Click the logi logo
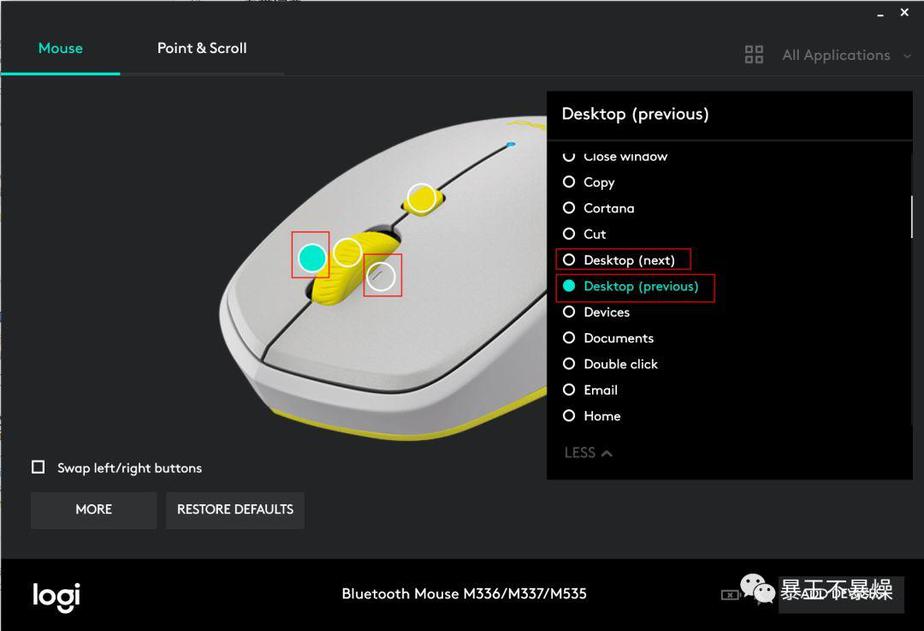Screen dimensions: 924x631 (56, 595)
